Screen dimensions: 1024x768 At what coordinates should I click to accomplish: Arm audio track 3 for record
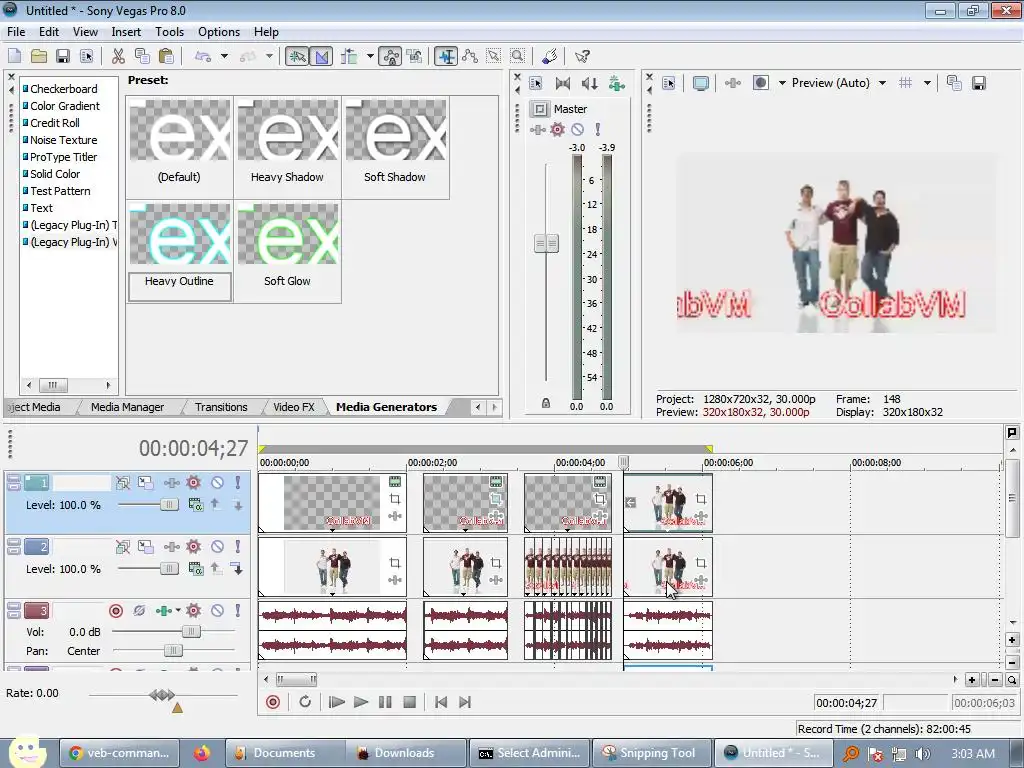coord(116,611)
